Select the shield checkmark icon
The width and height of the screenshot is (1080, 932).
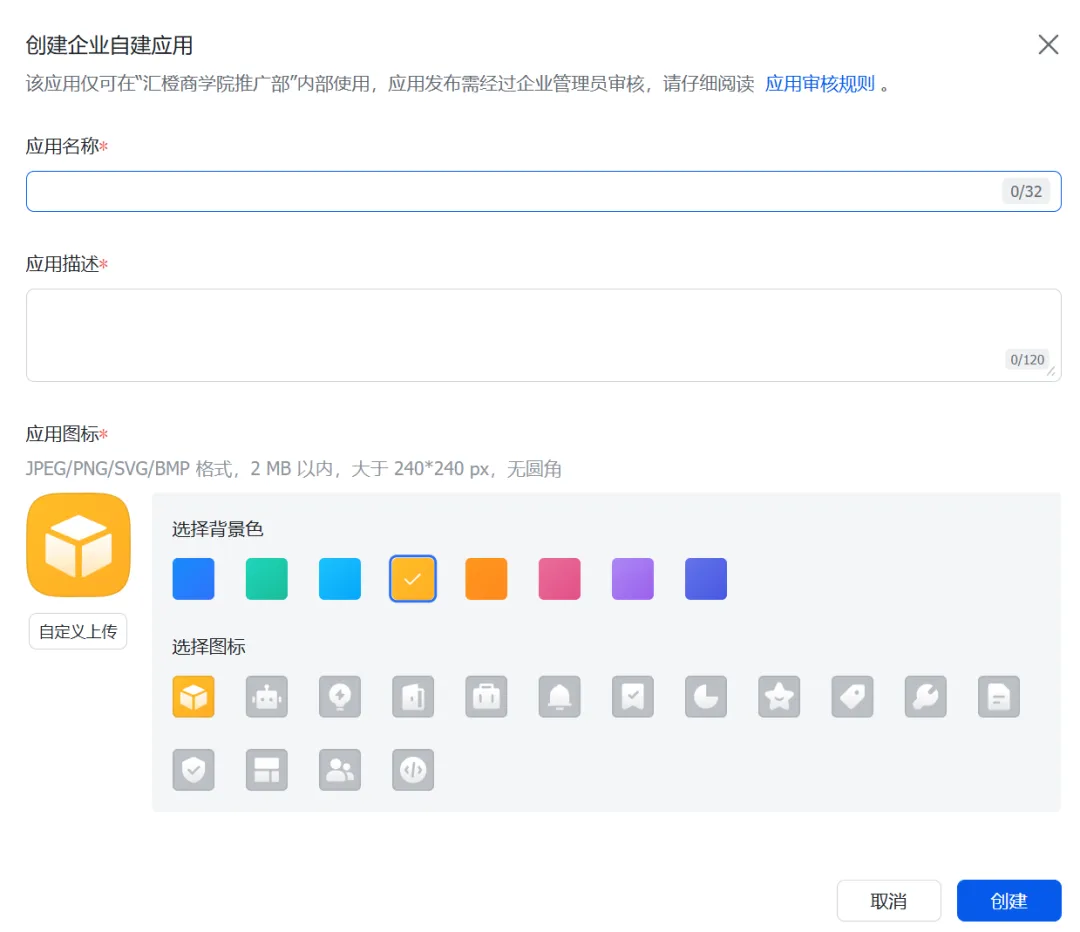click(194, 770)
